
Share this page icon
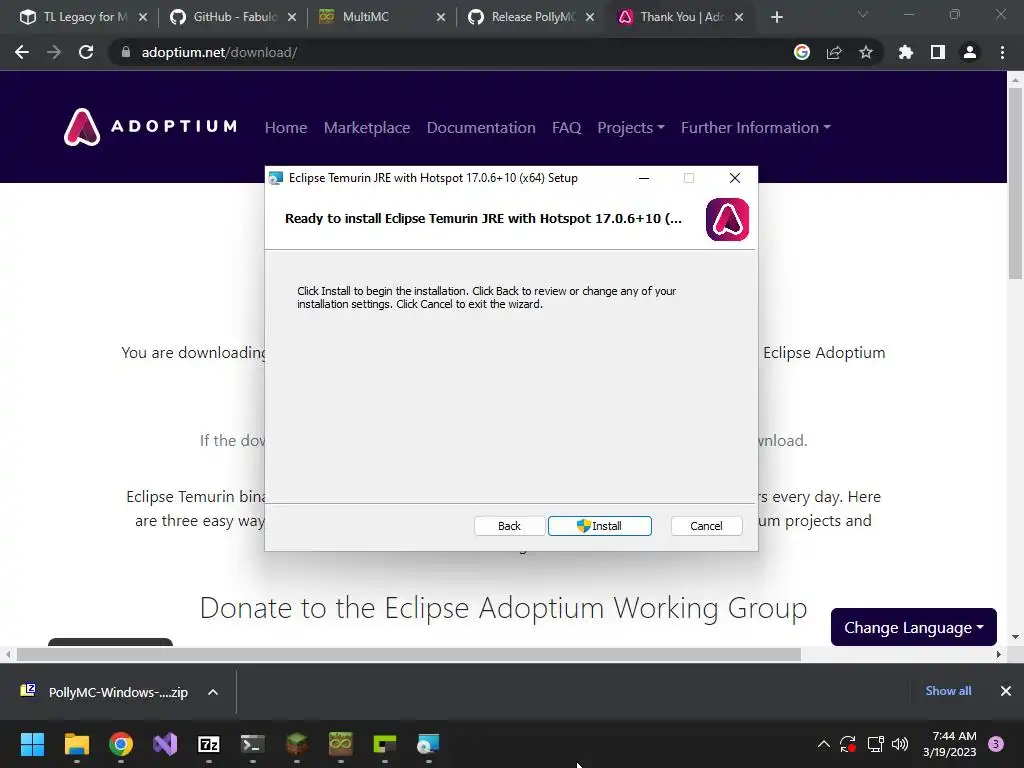click(834, 52)
